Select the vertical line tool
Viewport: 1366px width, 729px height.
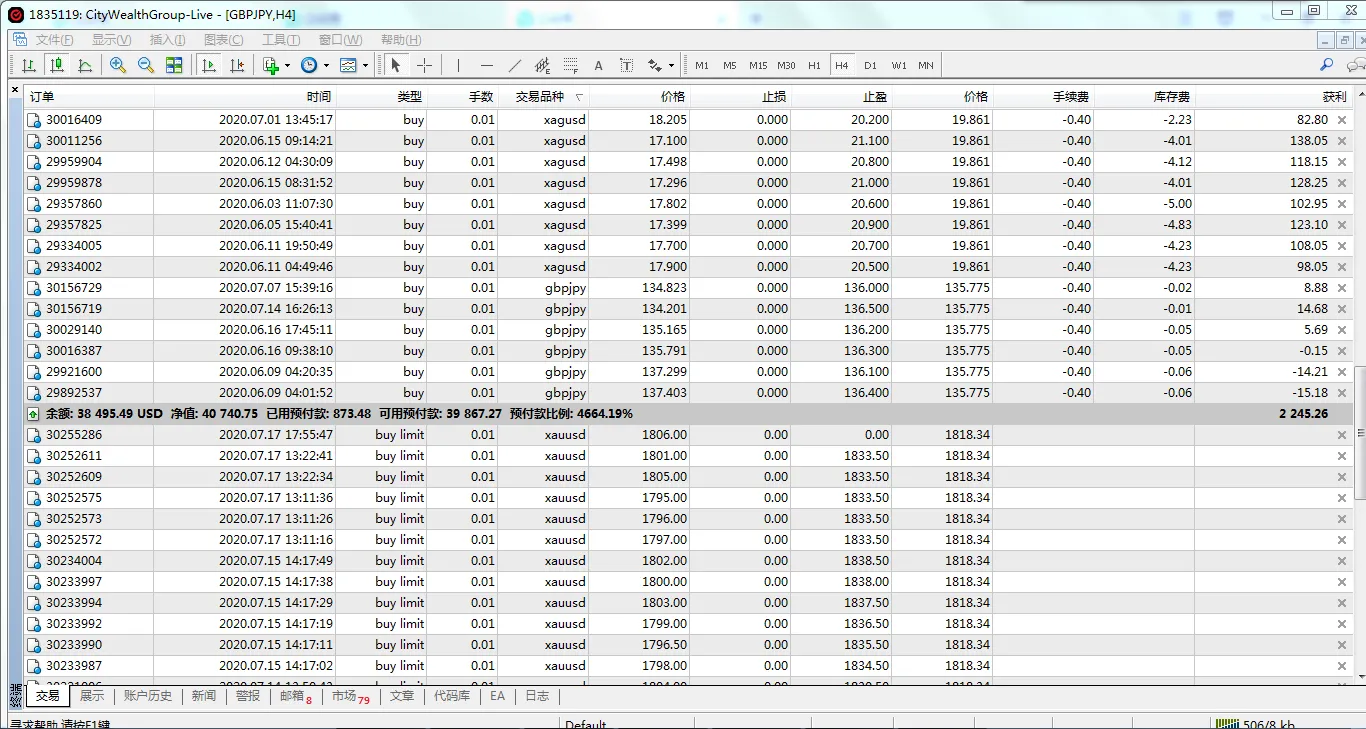point(458,65)
